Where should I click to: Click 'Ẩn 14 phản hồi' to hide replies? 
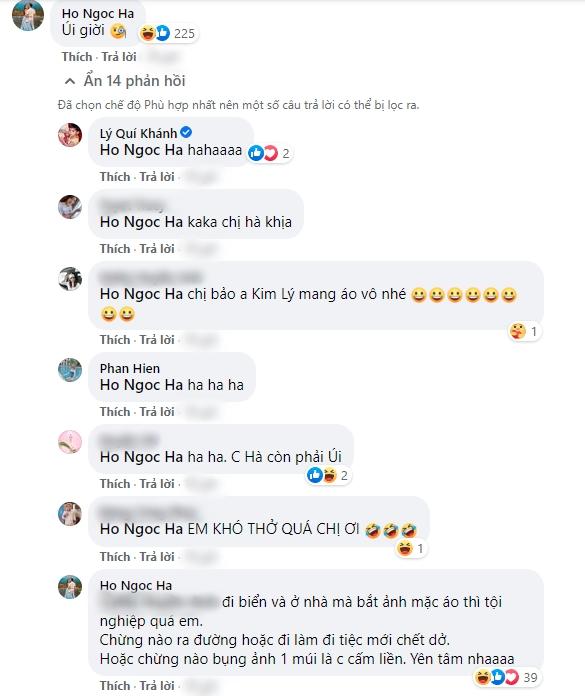134,81
